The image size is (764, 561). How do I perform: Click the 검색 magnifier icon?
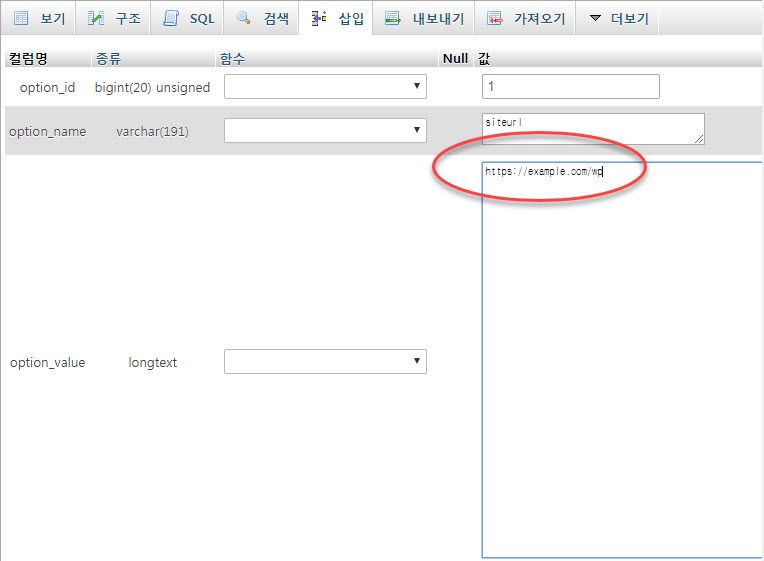243,18
